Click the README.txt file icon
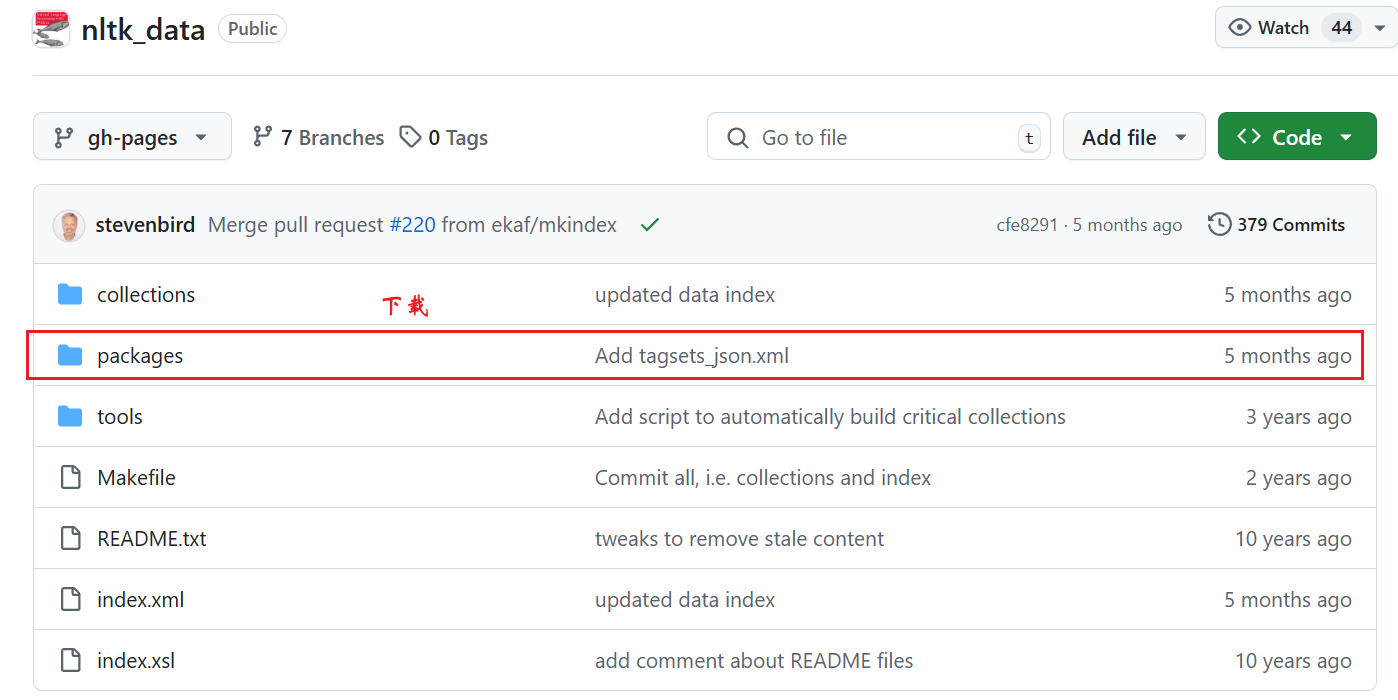 pyautogui.click(x=70, y=538)
